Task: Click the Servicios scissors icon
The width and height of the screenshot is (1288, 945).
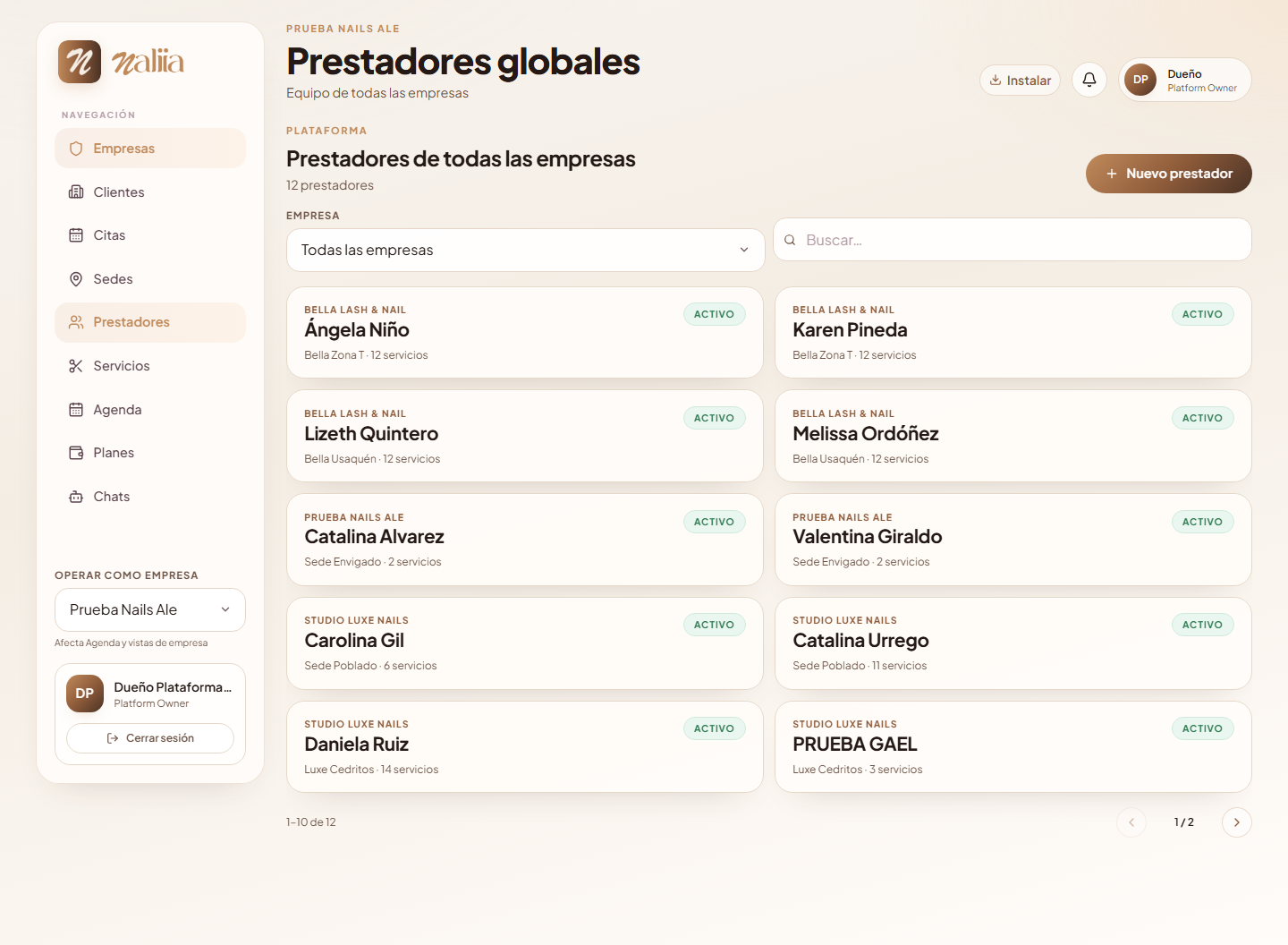Action: (76, 366)
